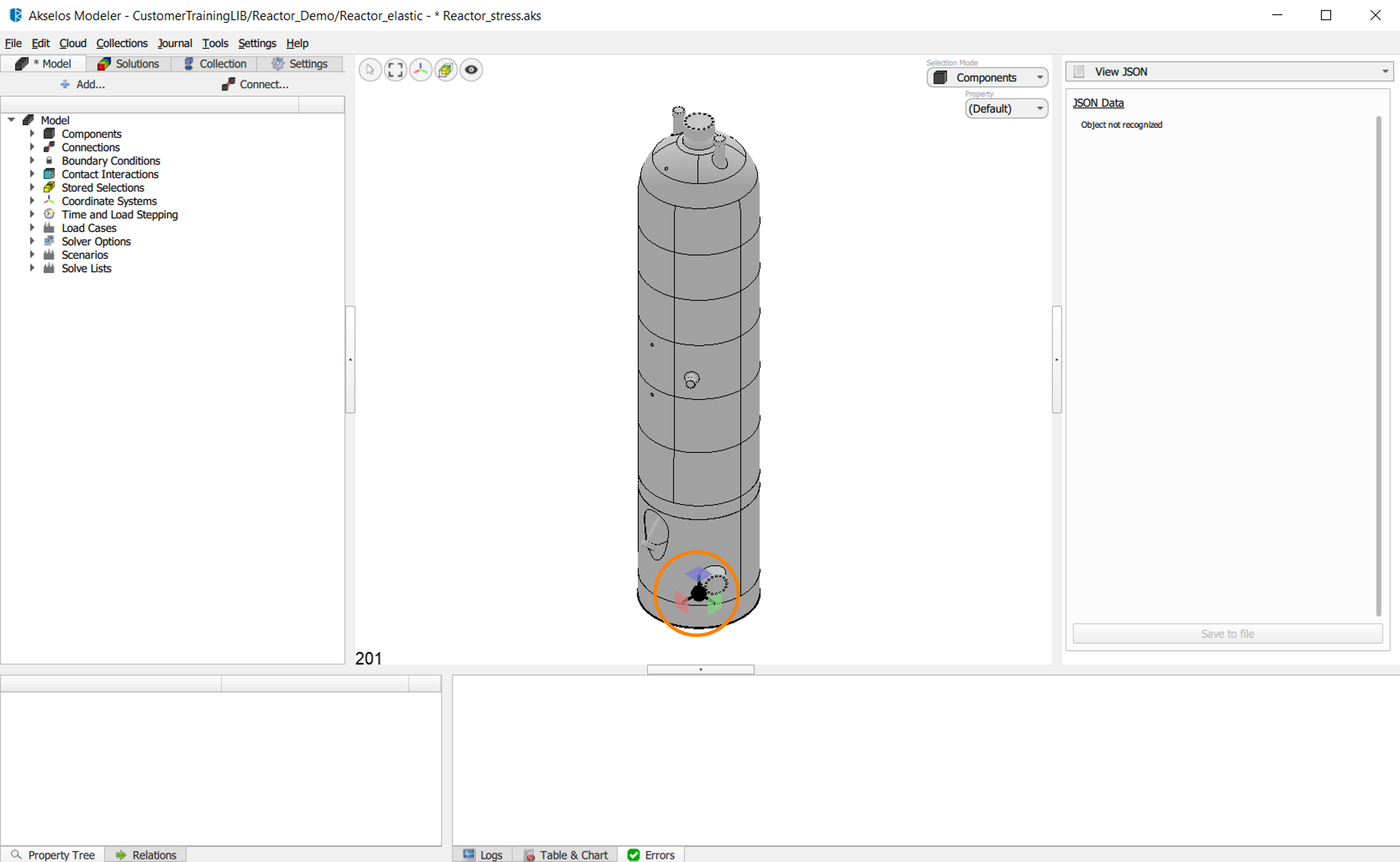Expand the Boundary Conditions tree node
This screenshot has width=1400, height=862.
pos(32,161)
